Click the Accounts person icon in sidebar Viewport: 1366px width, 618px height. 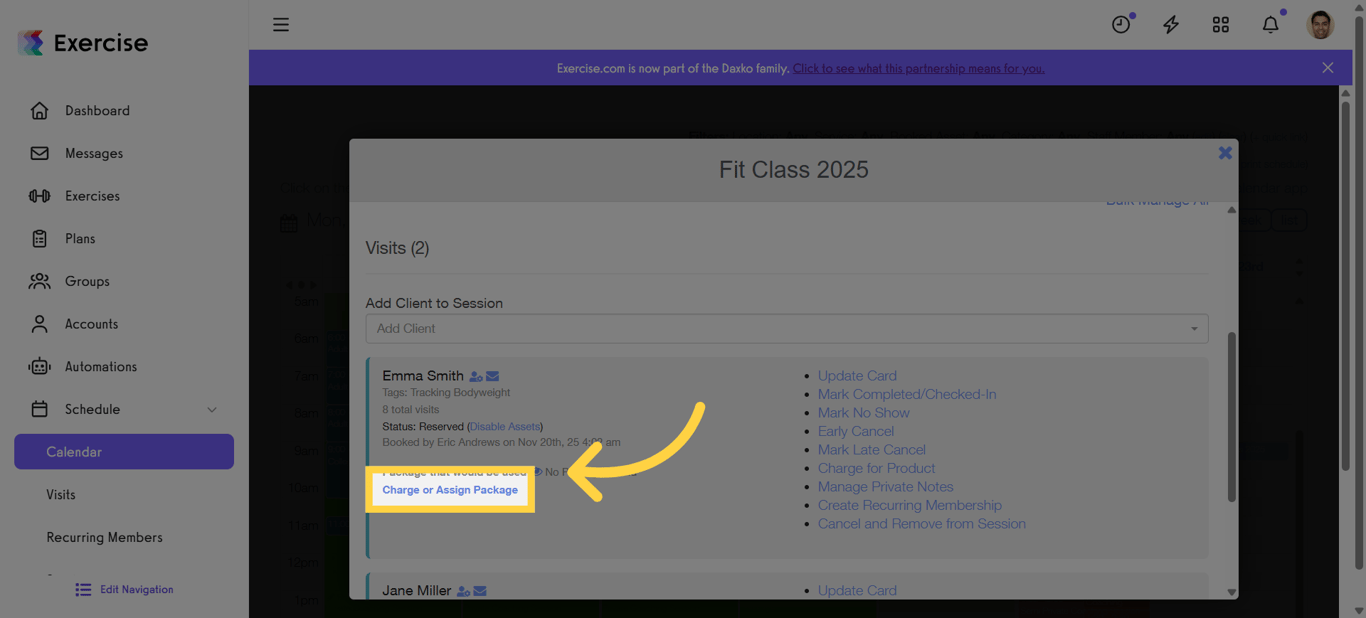39,324
